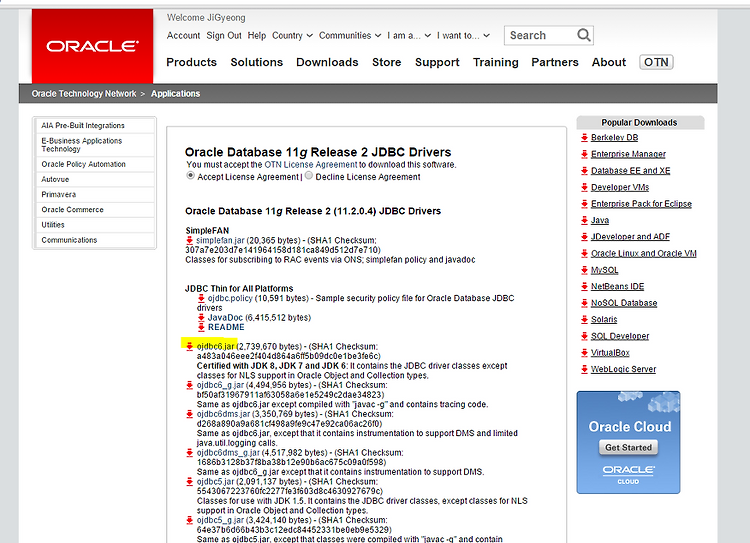
Task: Click download arrow icon beside ojdbc6dms.jar
Action: click(x=189, y=414)
